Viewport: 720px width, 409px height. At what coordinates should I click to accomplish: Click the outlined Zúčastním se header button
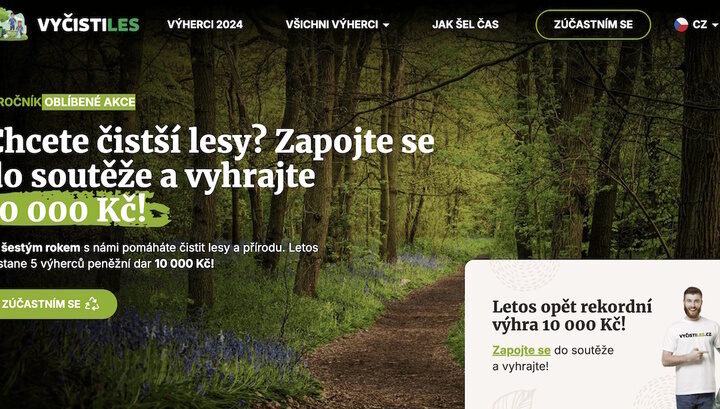593,24
